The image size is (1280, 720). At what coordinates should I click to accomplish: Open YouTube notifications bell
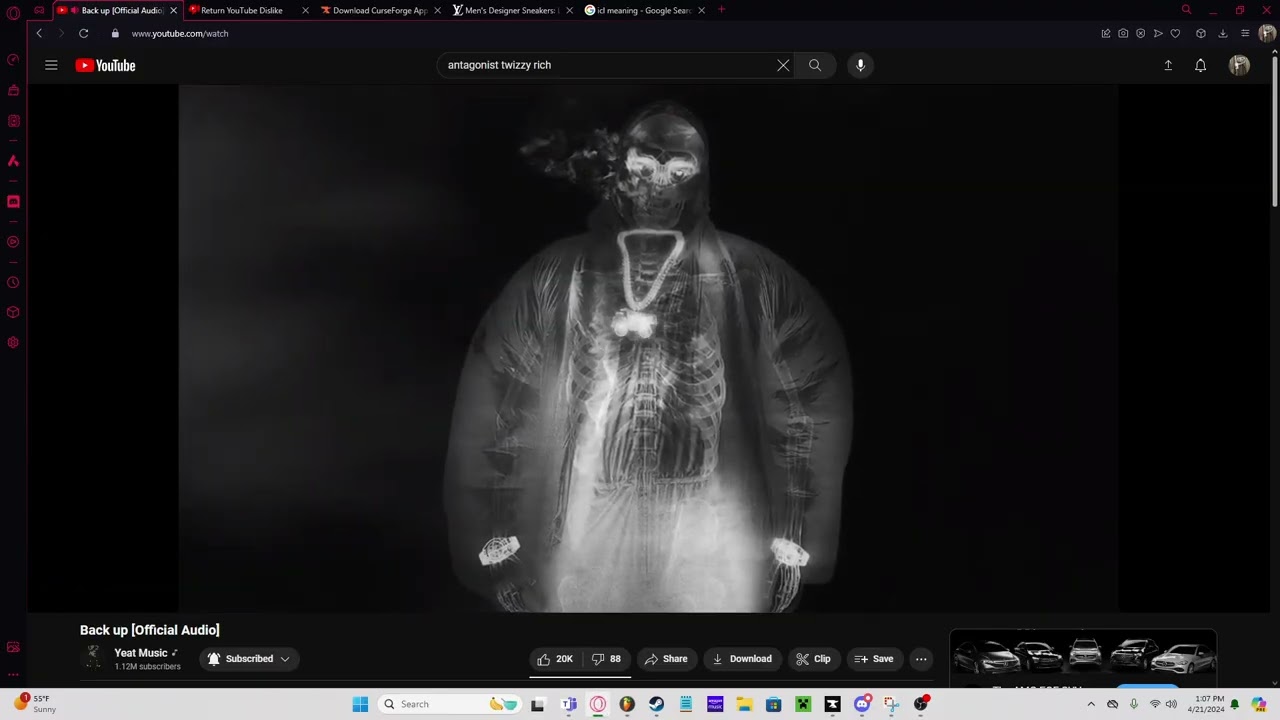pyautogui.click(x=1200, y=65)
